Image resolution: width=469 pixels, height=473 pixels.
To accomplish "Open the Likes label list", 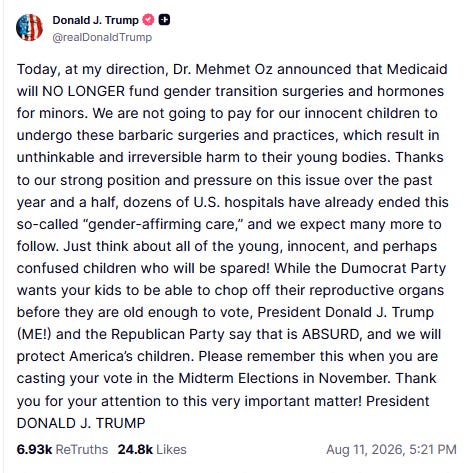I will click(x=171, y=449).
